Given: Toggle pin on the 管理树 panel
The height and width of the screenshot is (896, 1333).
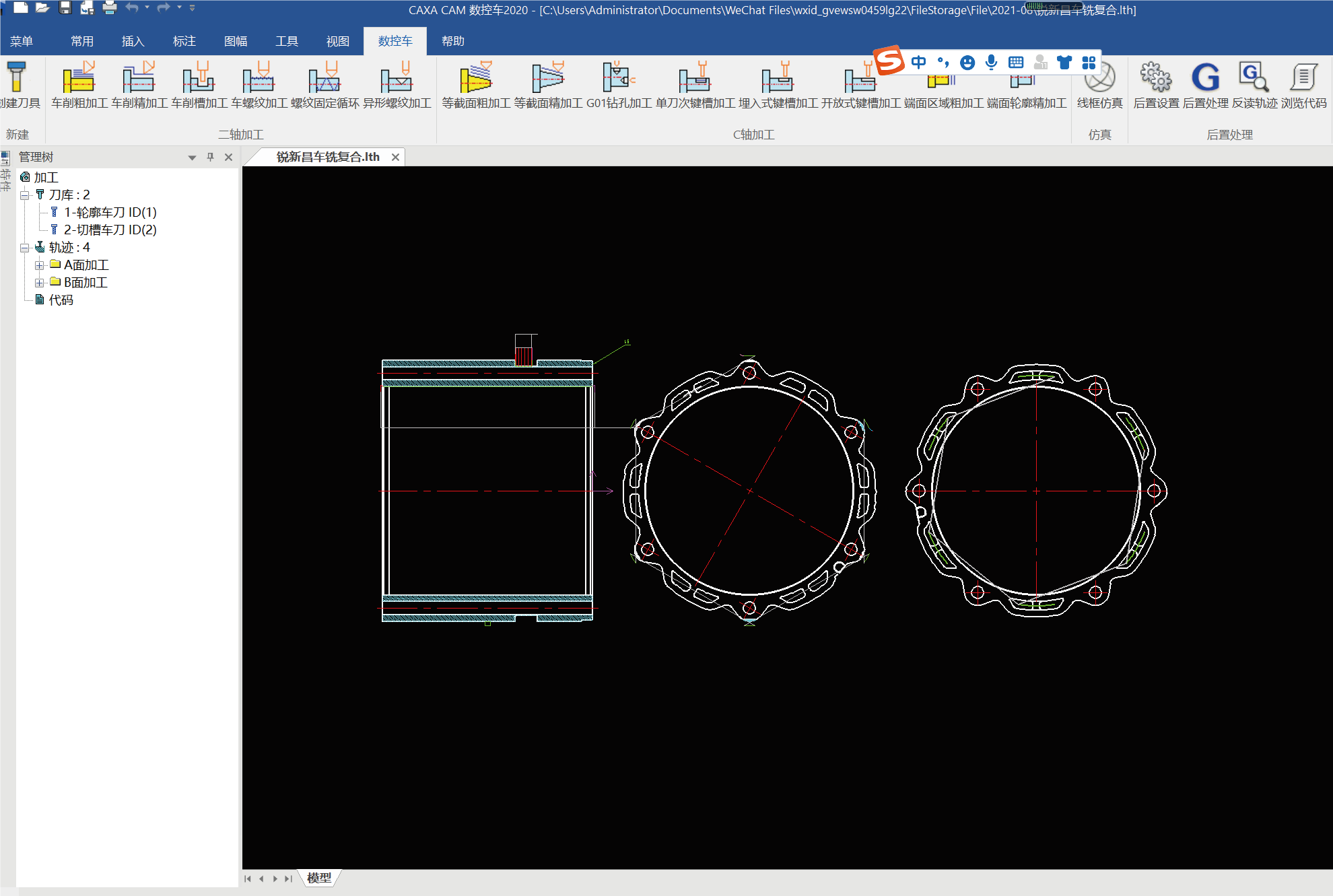Looking at the screenshot, I should (210, 157).
